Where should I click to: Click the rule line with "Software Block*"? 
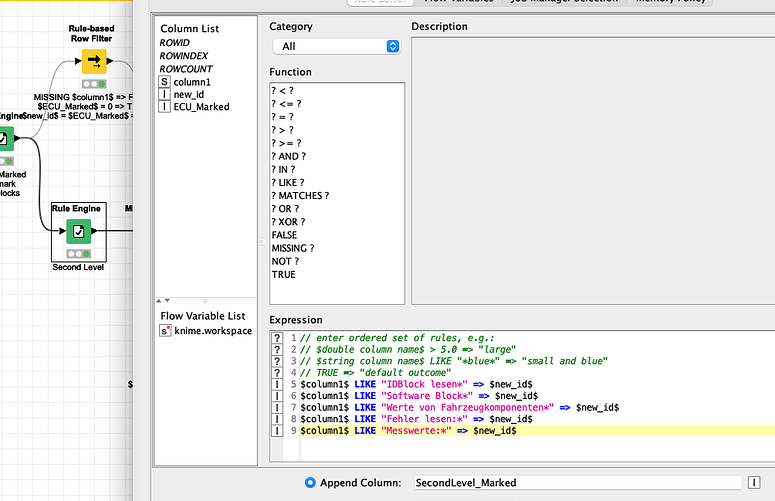click(419, 396)
